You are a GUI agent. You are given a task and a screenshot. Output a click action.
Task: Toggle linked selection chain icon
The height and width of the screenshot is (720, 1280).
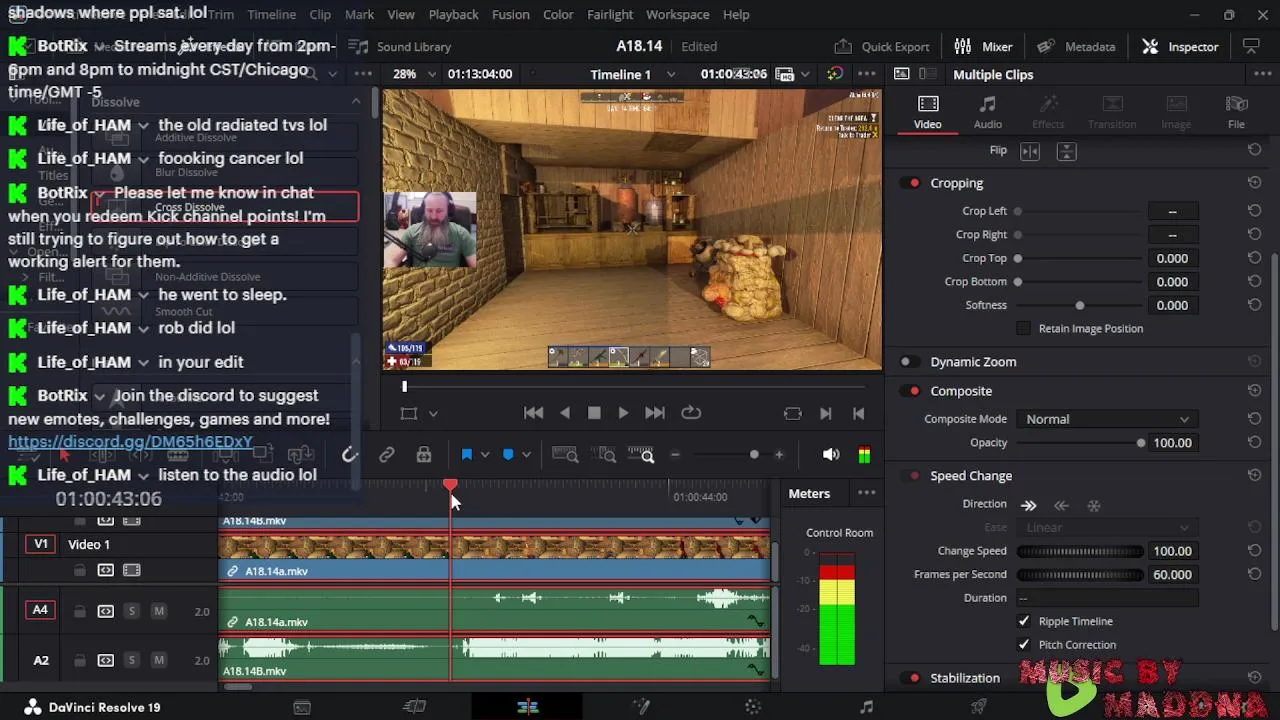(x=386, y=455)
